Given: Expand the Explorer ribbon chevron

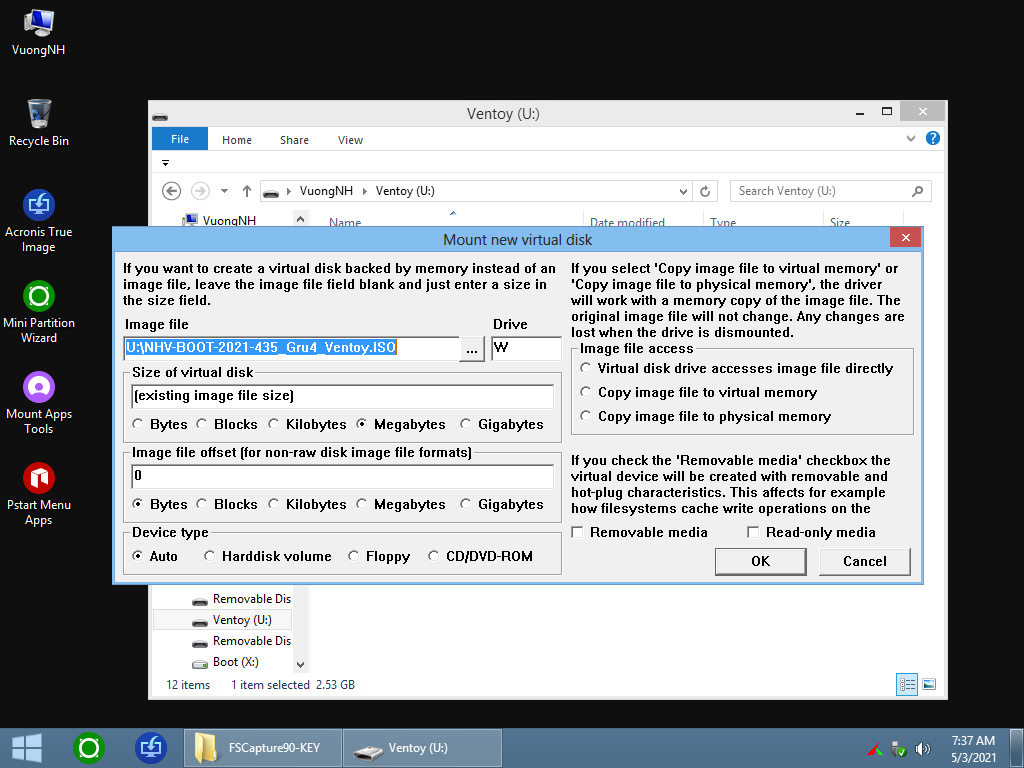Looking at the screenshot, I should pos(910,138).
